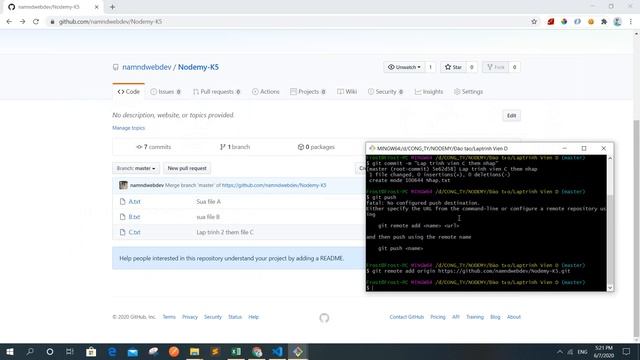The width and height of the screenshot is (640, 360).
Task: Open the browser extensions puzzle icon
Action: 604,22
